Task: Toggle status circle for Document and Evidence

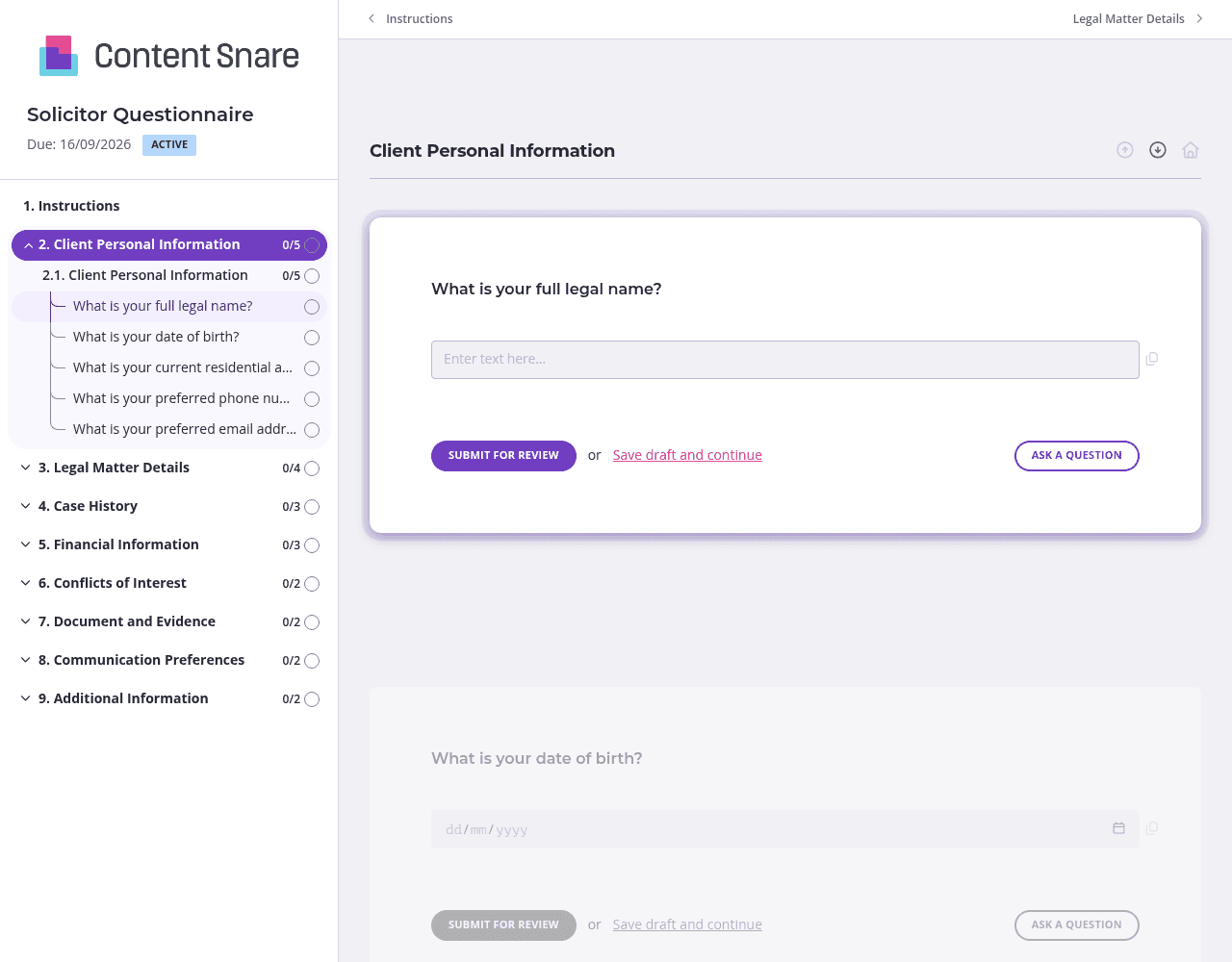Action: point(312,622)
